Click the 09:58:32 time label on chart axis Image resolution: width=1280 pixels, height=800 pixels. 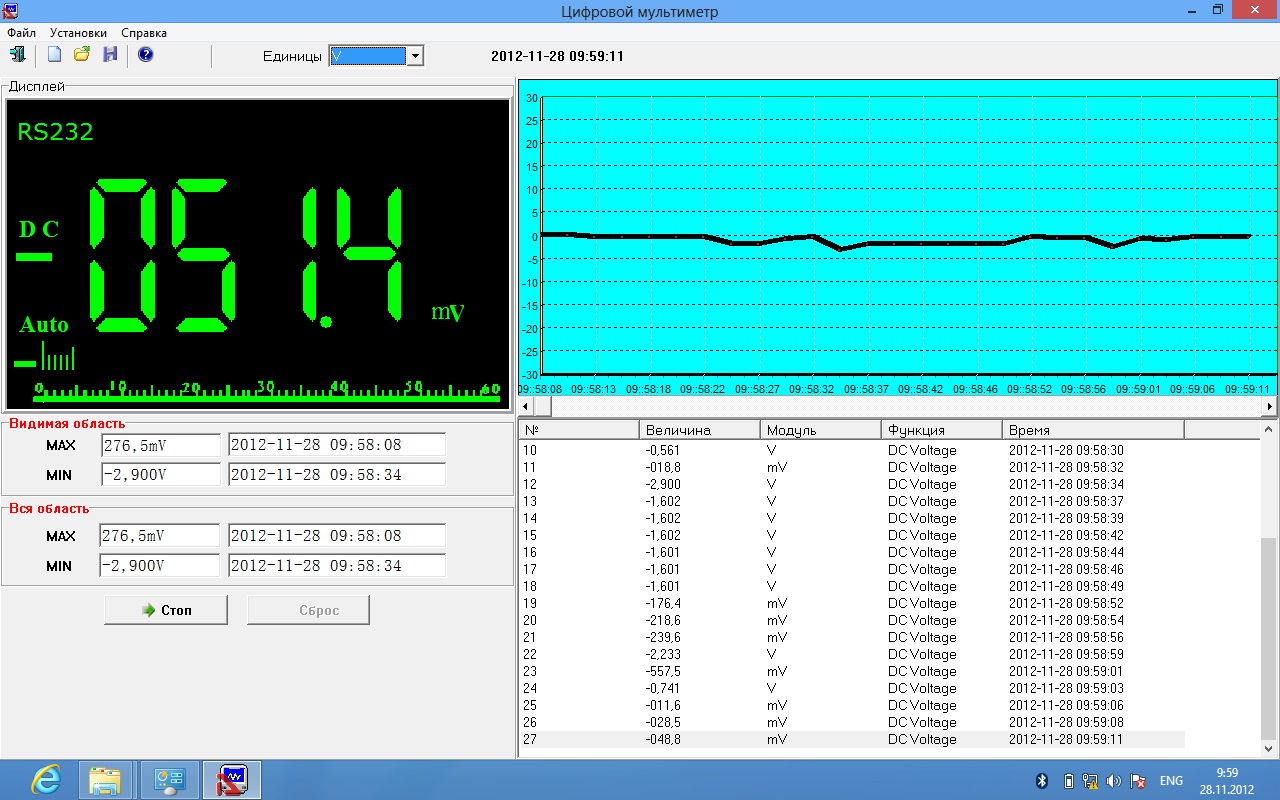pos(811,389)
